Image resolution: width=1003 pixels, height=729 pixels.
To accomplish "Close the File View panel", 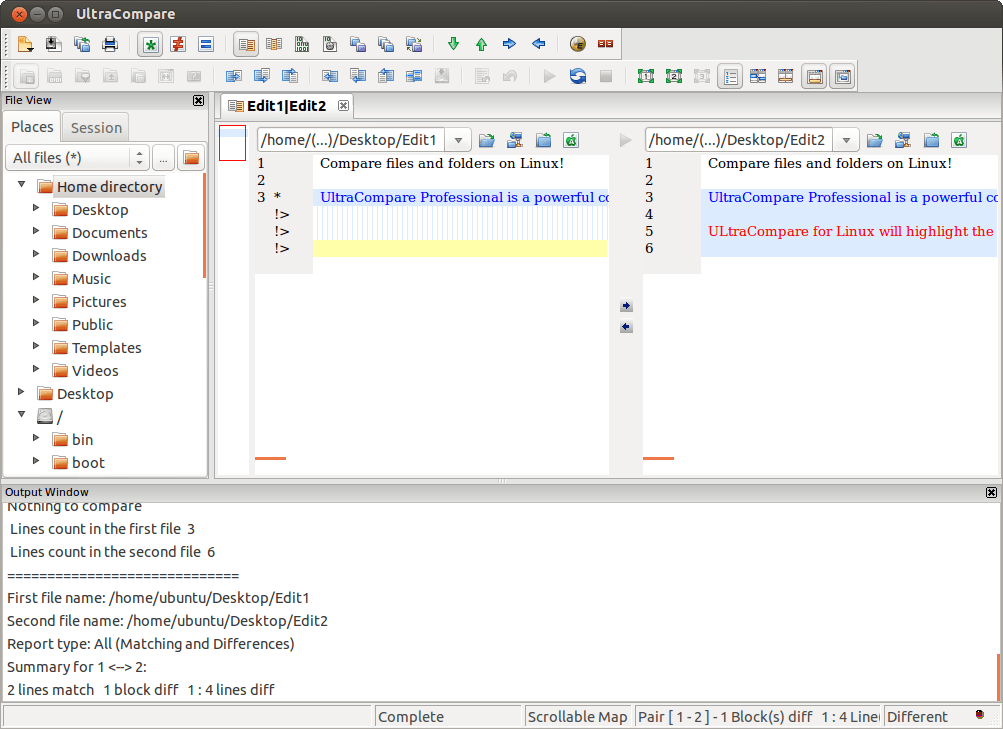I will pyautogui.click(x=198, y=100).
